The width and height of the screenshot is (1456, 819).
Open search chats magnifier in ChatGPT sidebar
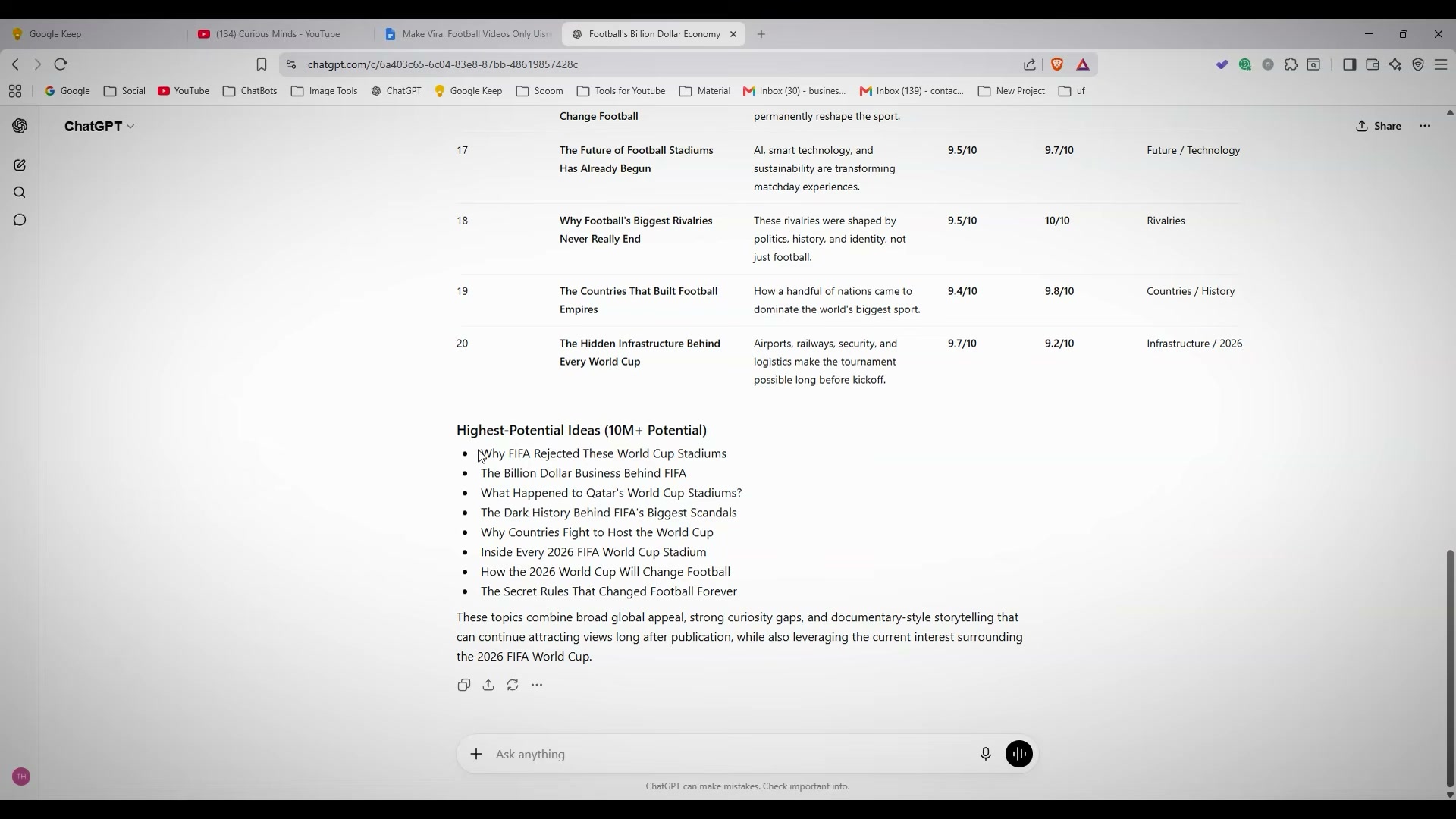[x=20, y=193]
